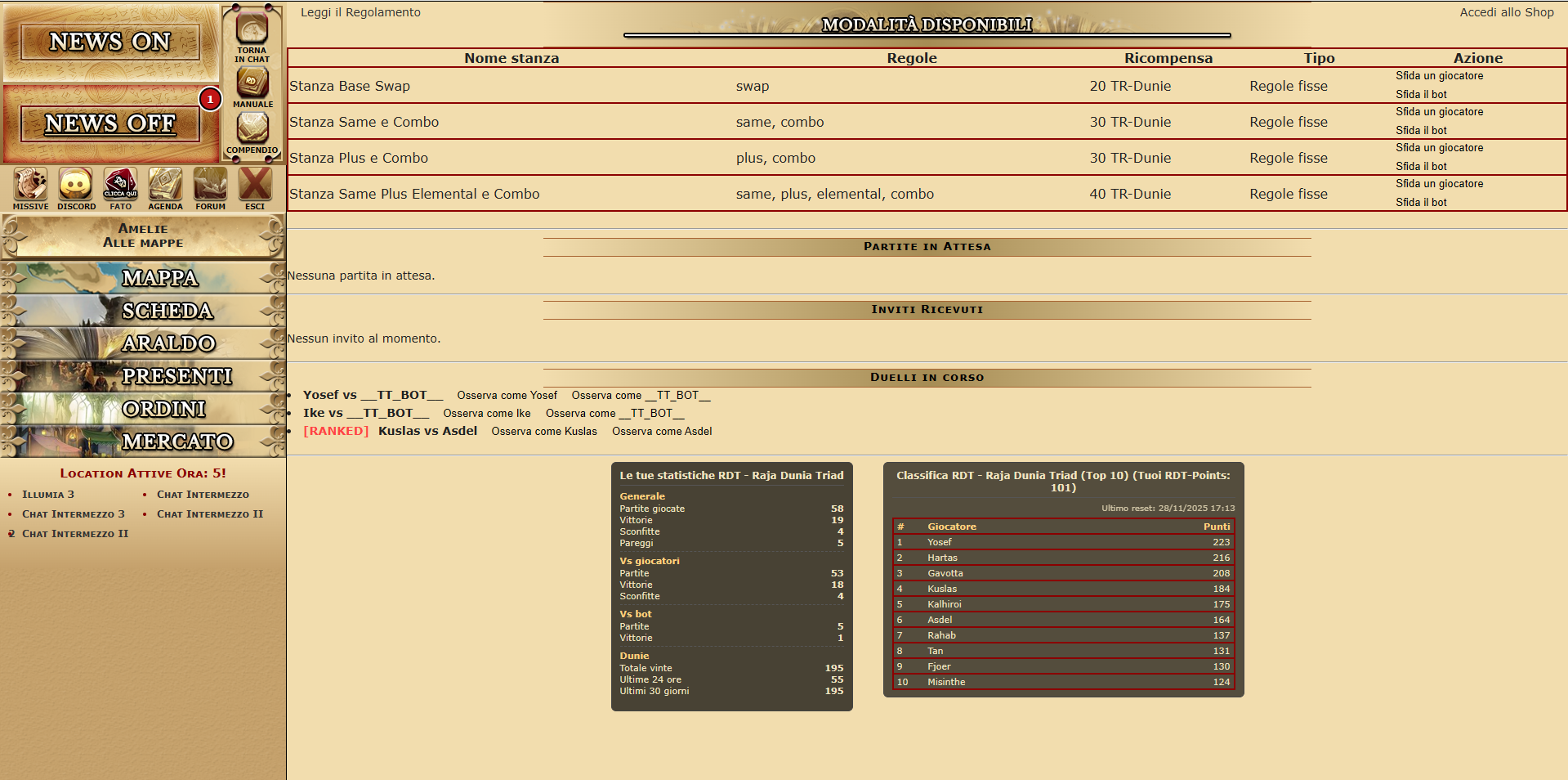Open the Fato dice icon
Screen dimensions: 1568x780
120,185
